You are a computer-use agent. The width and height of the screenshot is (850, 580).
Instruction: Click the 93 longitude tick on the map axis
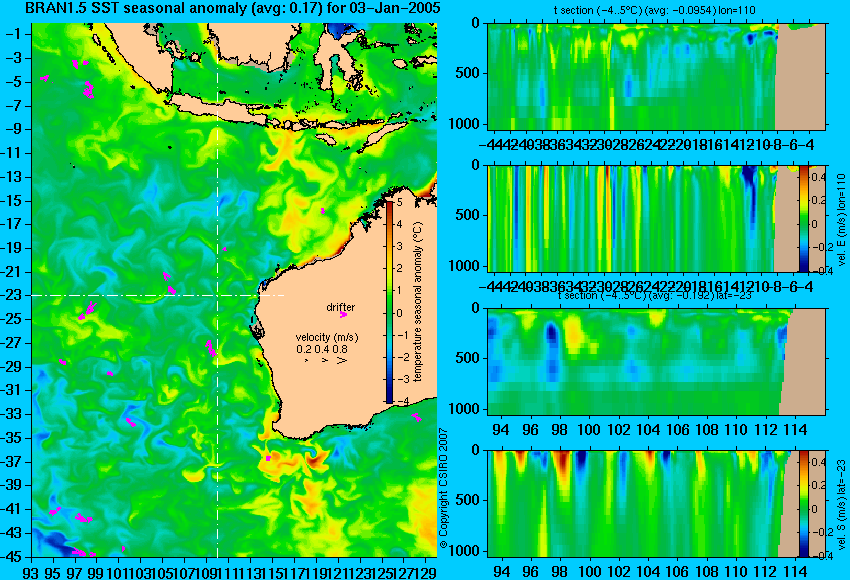coord(31,572)
